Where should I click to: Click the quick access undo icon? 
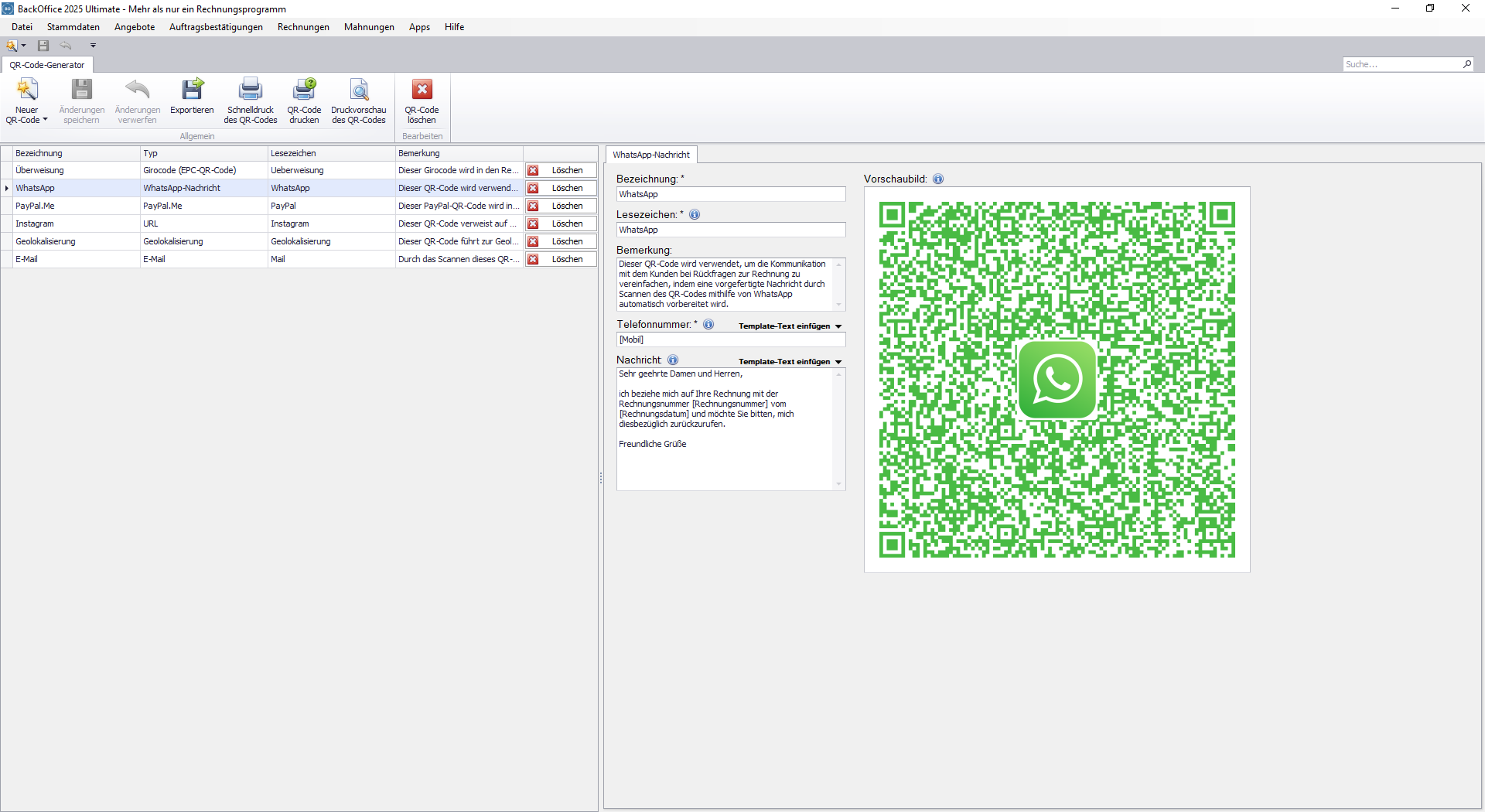tap(66, 46)
